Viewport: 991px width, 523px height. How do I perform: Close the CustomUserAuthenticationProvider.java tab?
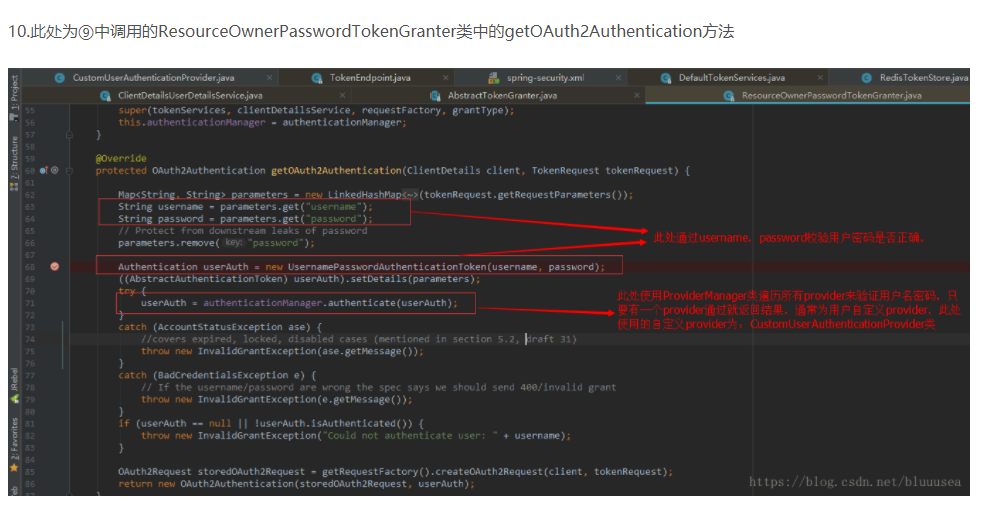pos(269,78)
